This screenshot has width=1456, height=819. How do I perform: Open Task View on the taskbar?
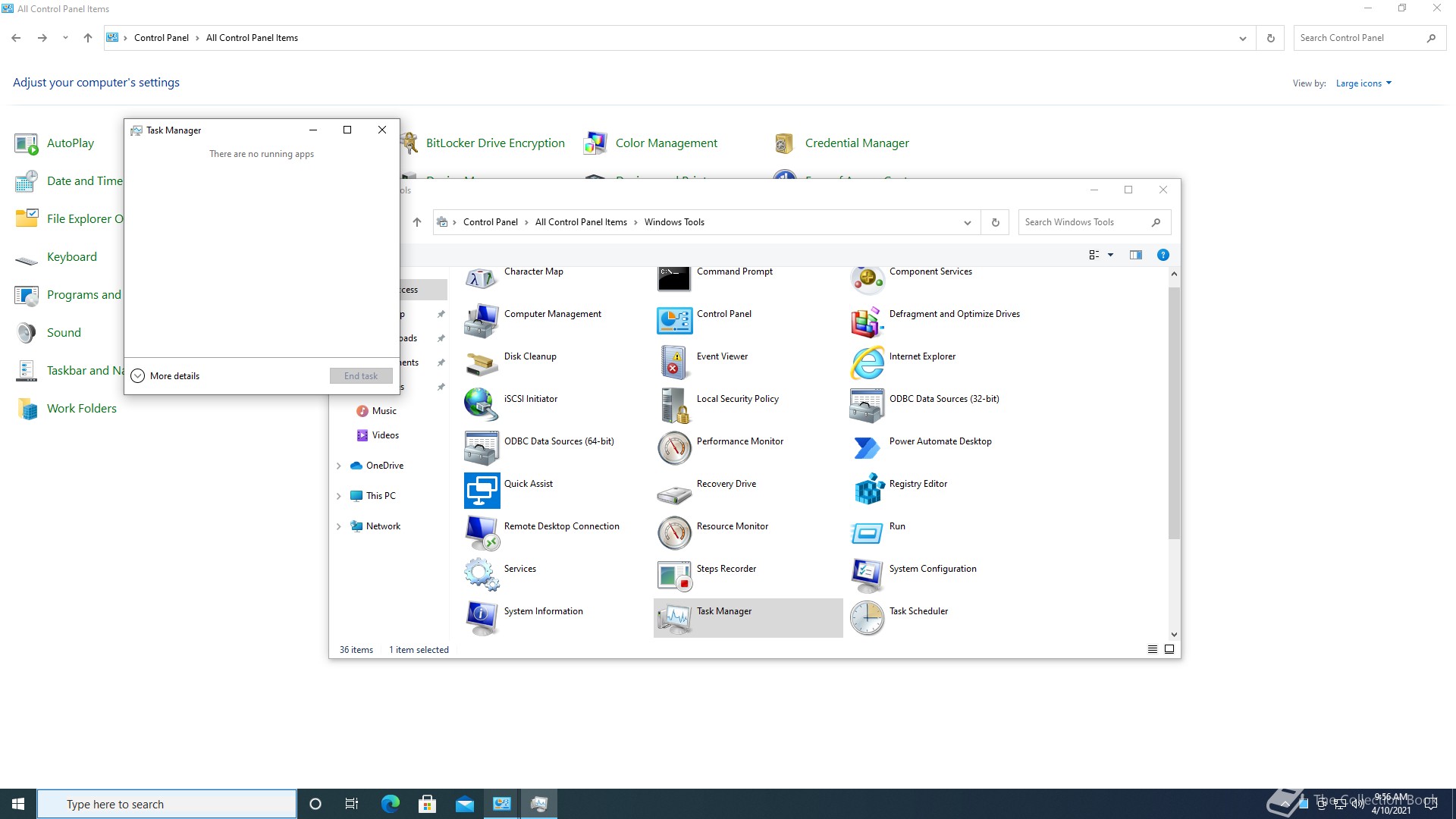(x=352, y=804)
